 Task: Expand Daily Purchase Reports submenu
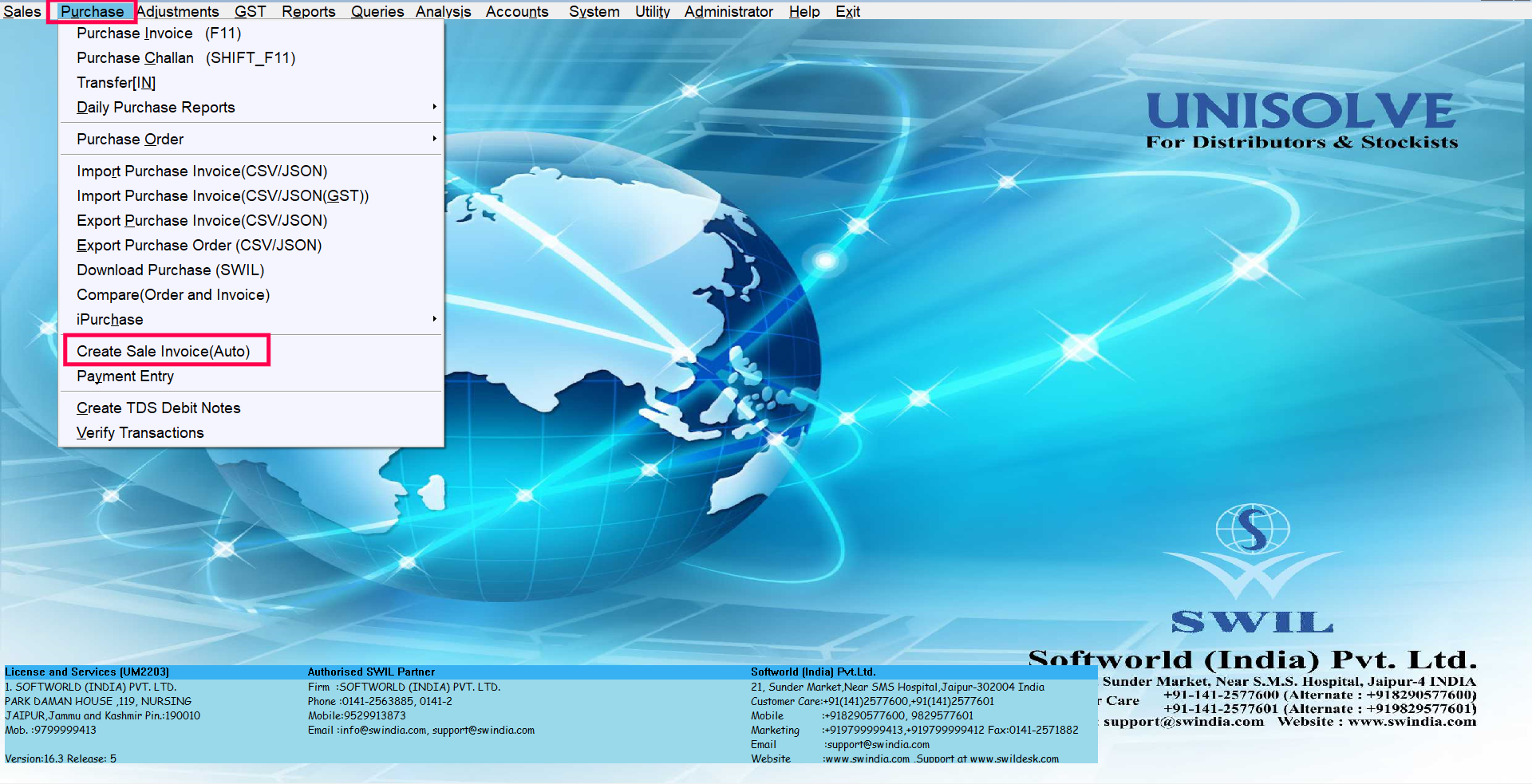(x=251, y=108)
